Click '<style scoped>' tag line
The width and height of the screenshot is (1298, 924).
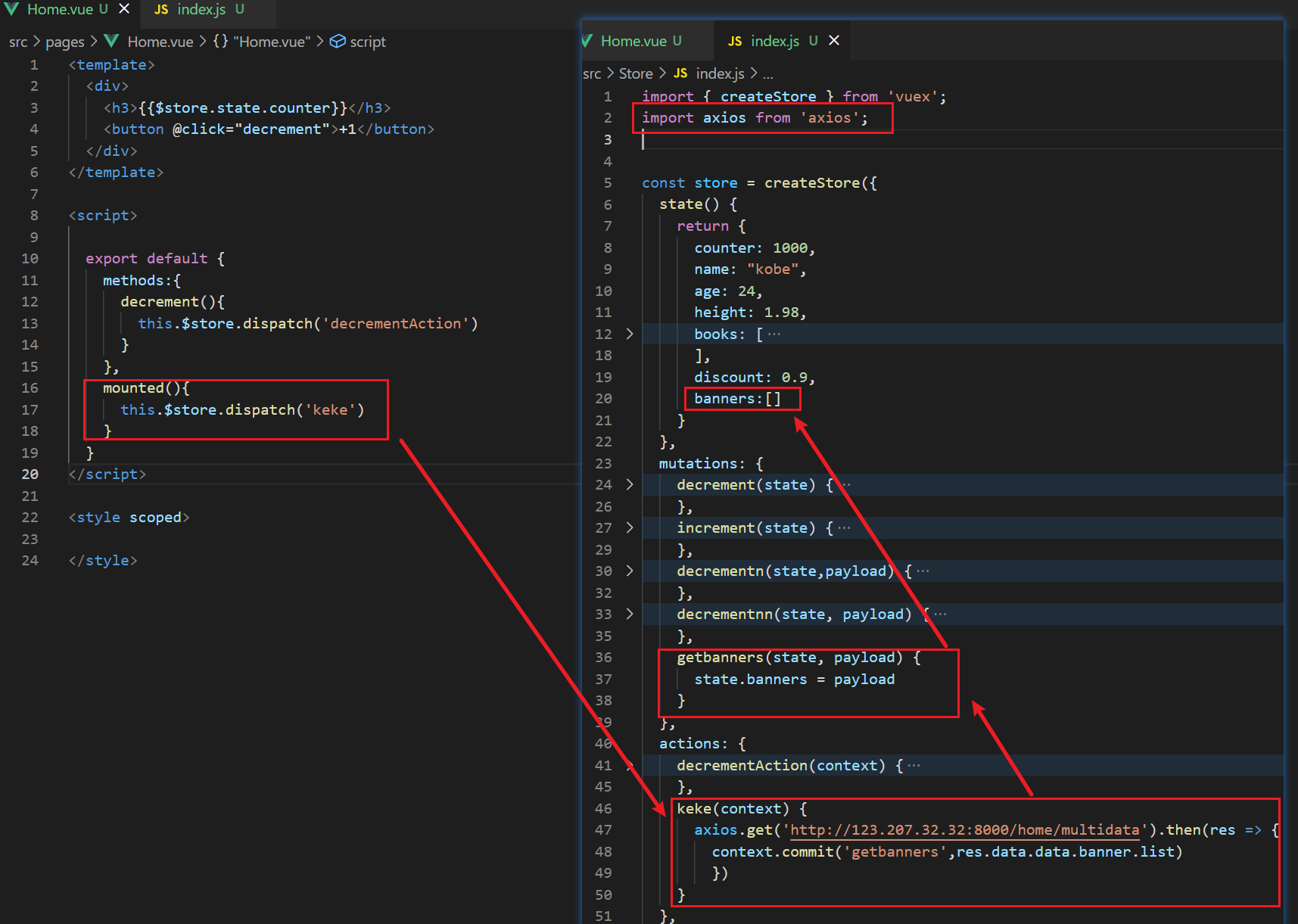tap(129, 517)
